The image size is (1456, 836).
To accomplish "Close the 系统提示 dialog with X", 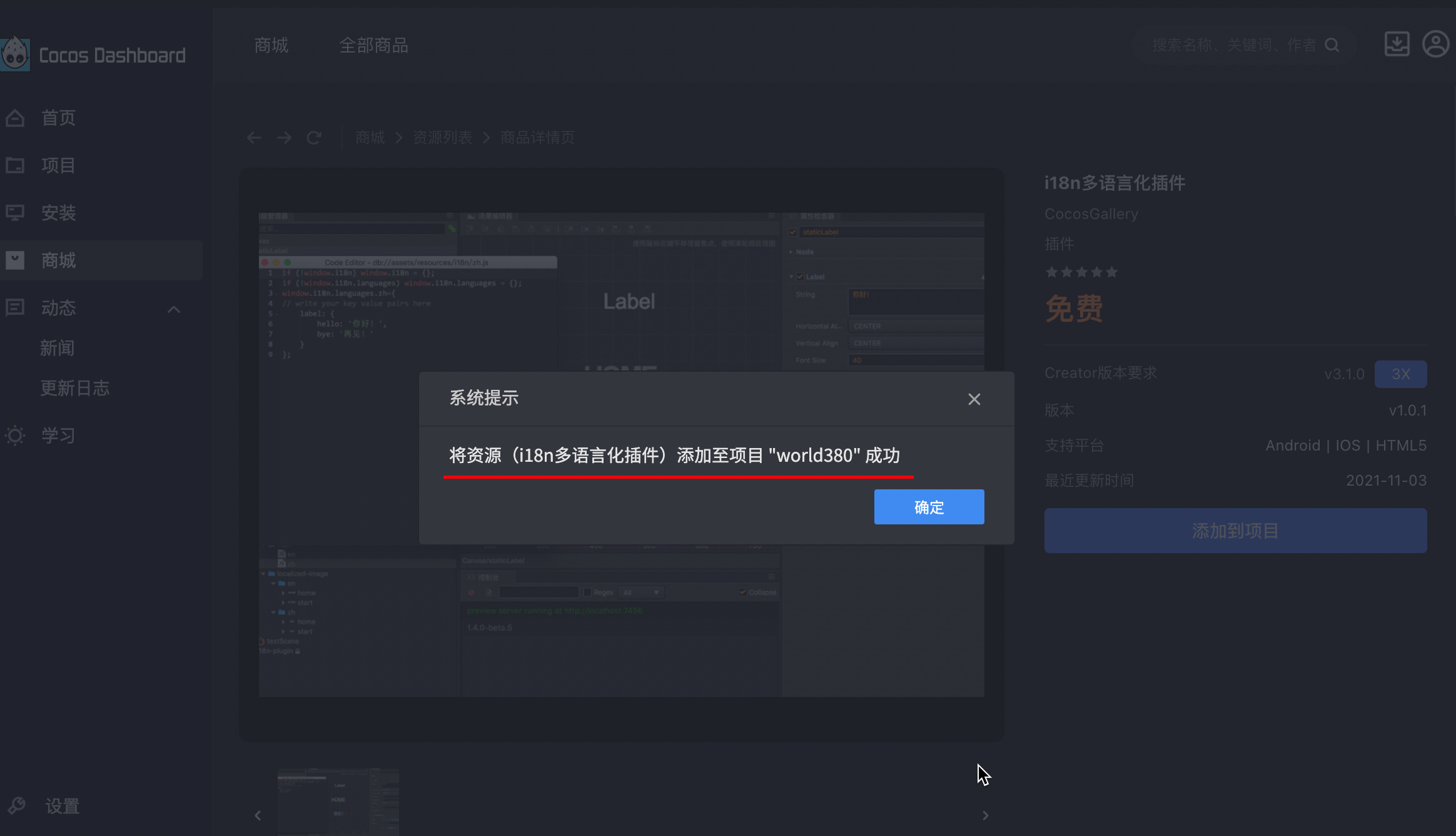I will click(974, 399).
